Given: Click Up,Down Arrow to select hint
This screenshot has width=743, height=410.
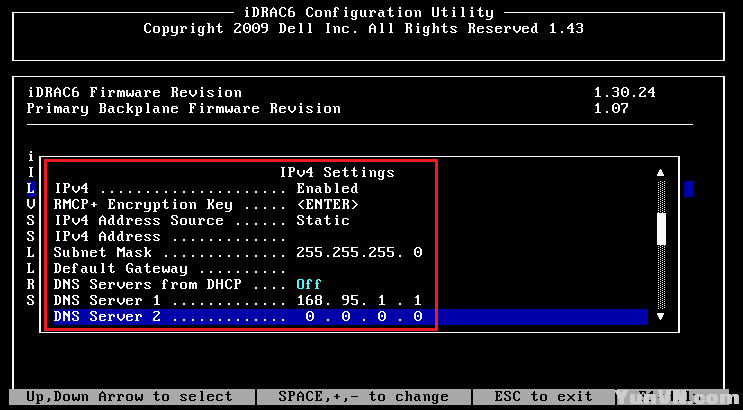Looking at the screenshot, I should coord(129,396).
